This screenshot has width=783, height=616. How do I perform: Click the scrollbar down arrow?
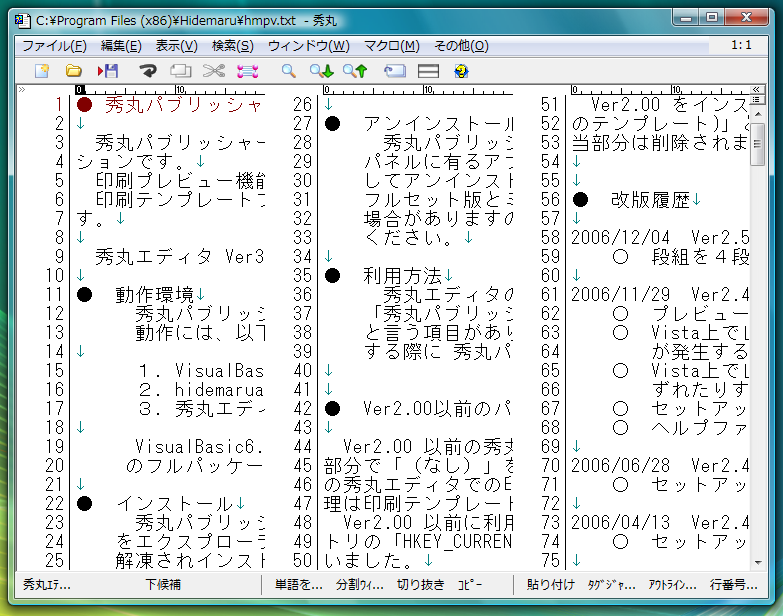click(758, 563)
